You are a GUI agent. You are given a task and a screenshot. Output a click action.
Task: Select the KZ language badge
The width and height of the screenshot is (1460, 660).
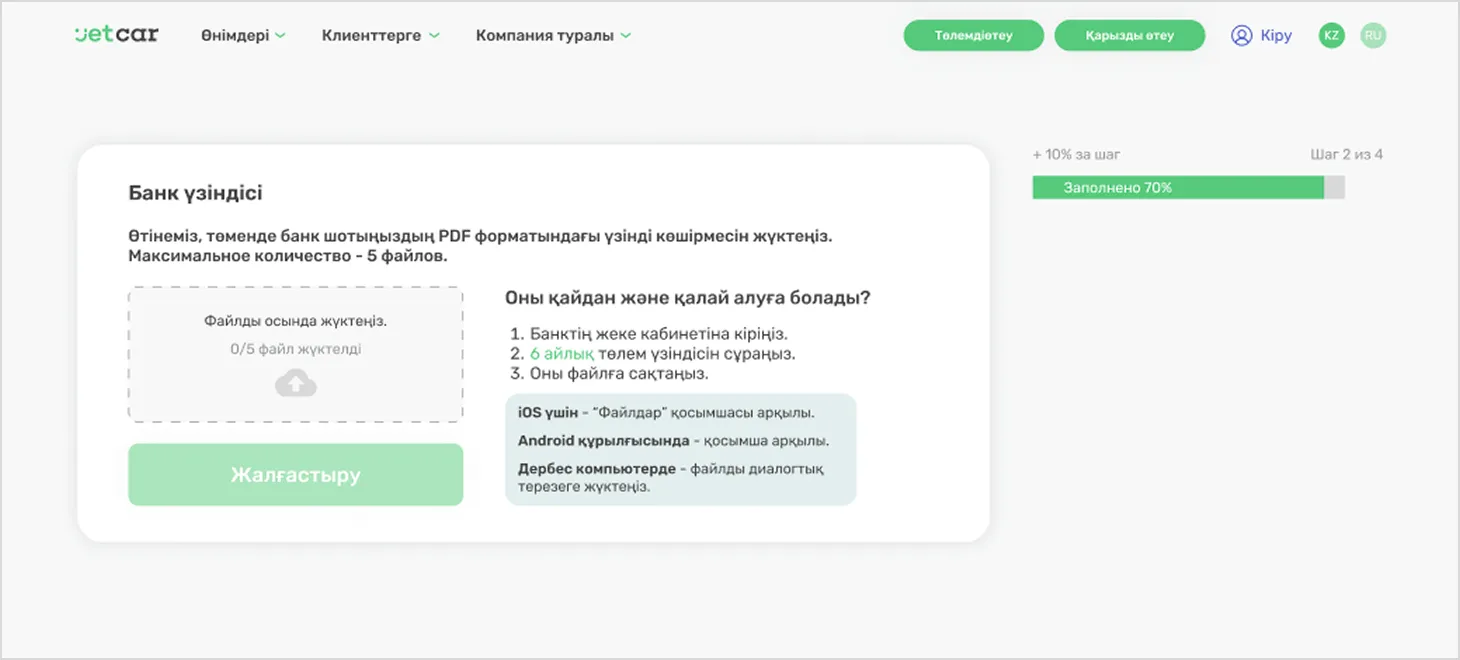point(1330,35)
